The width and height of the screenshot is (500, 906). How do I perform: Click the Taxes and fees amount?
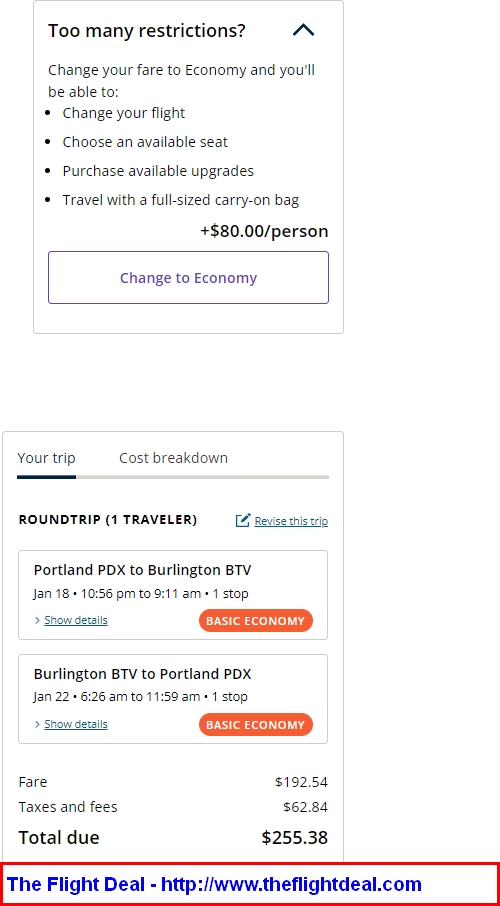tap(305, 807)
